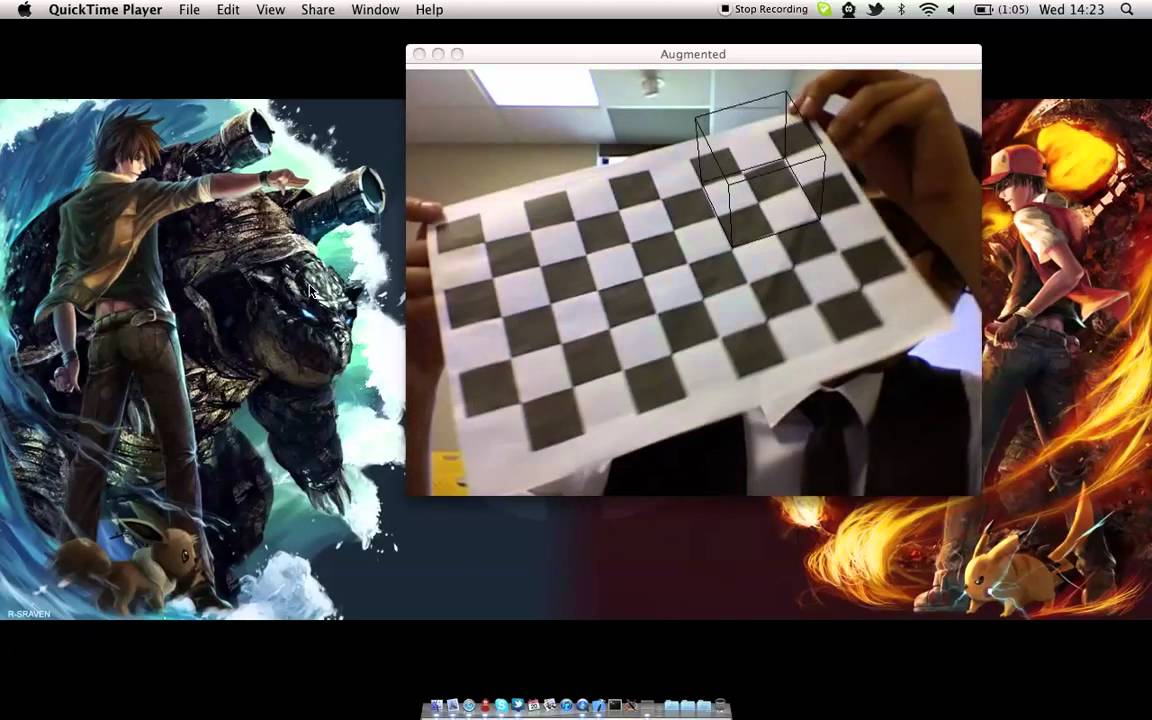Open Spotlight search magnifier
Viewport: 1152px width, 720px height.
pos(1126,10)
